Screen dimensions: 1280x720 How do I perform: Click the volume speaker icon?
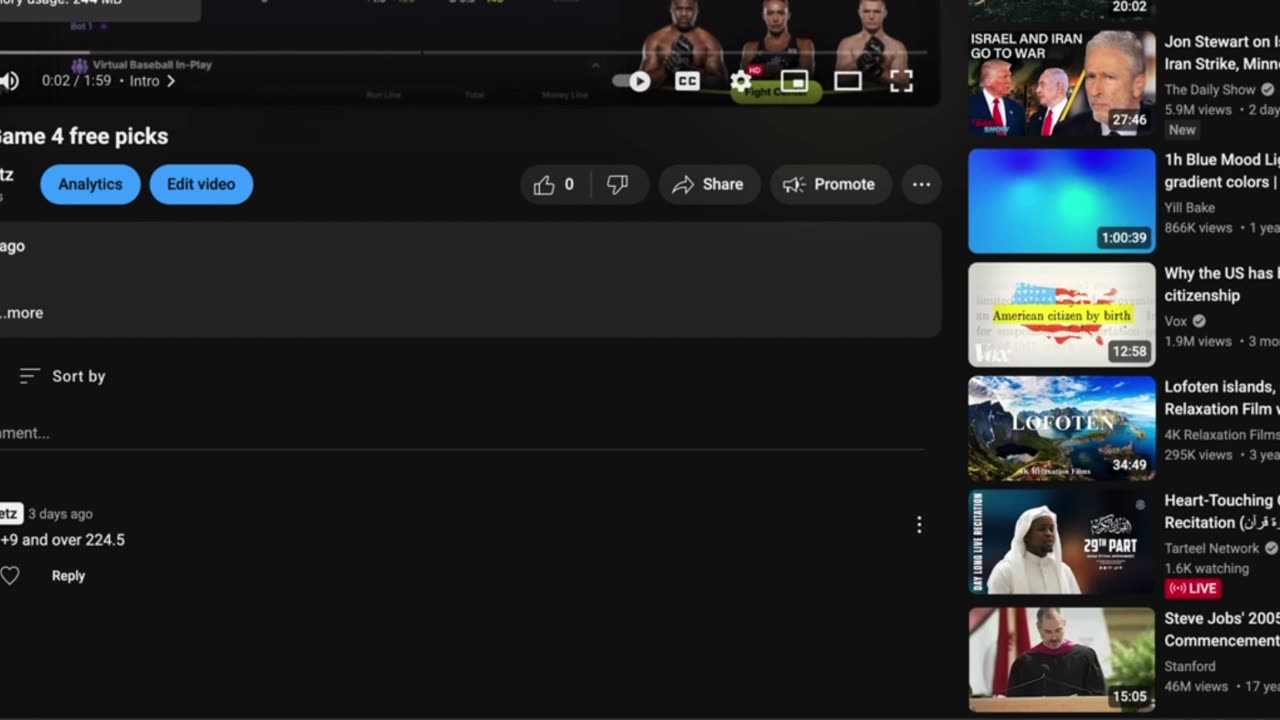(9, 81)
